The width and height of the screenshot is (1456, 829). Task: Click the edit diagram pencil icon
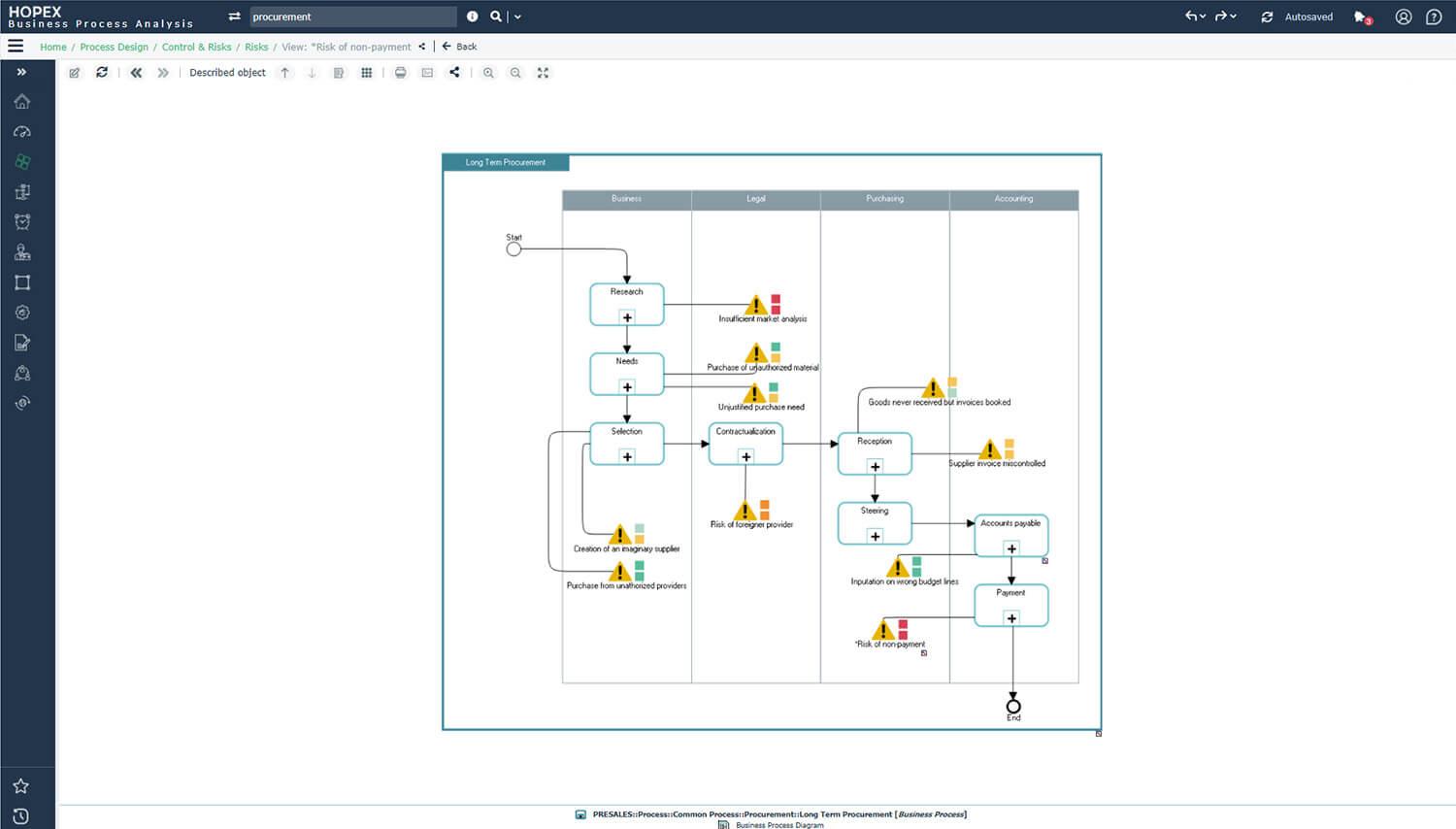74,73
